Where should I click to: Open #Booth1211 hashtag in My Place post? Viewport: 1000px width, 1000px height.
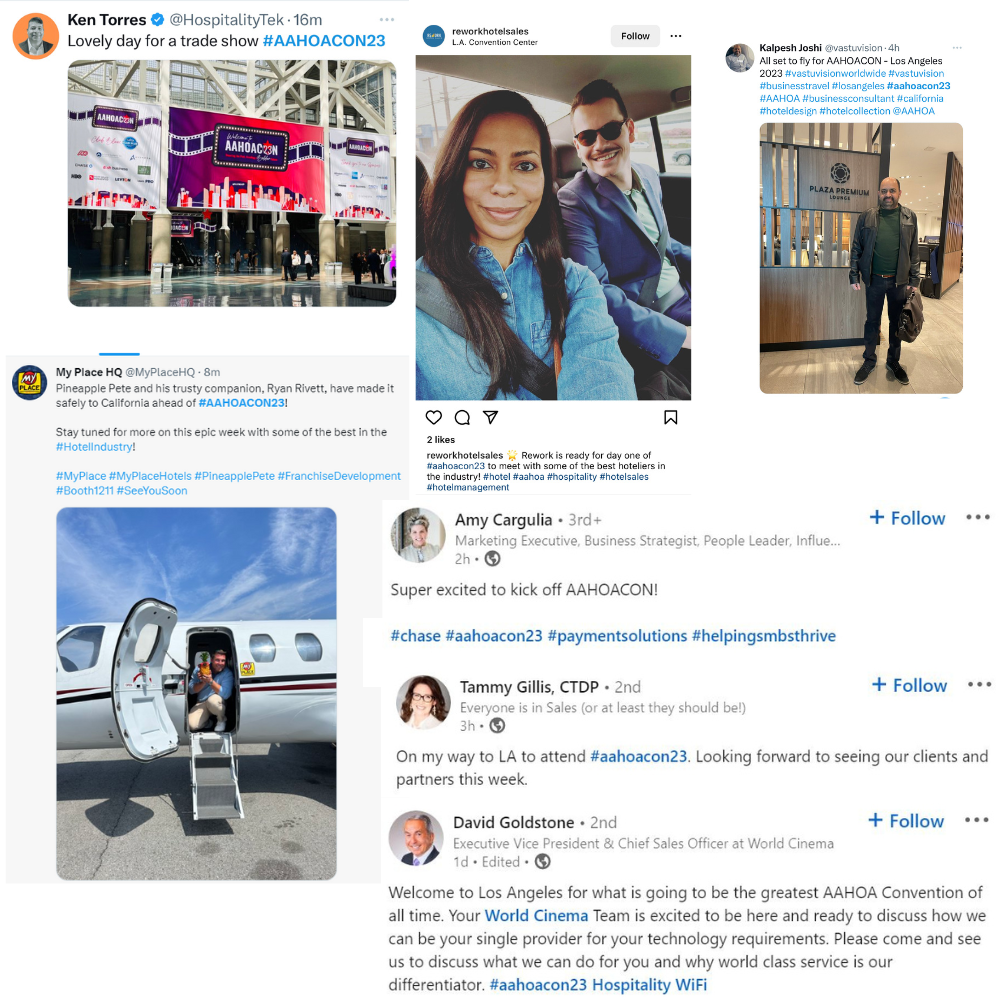85,490
